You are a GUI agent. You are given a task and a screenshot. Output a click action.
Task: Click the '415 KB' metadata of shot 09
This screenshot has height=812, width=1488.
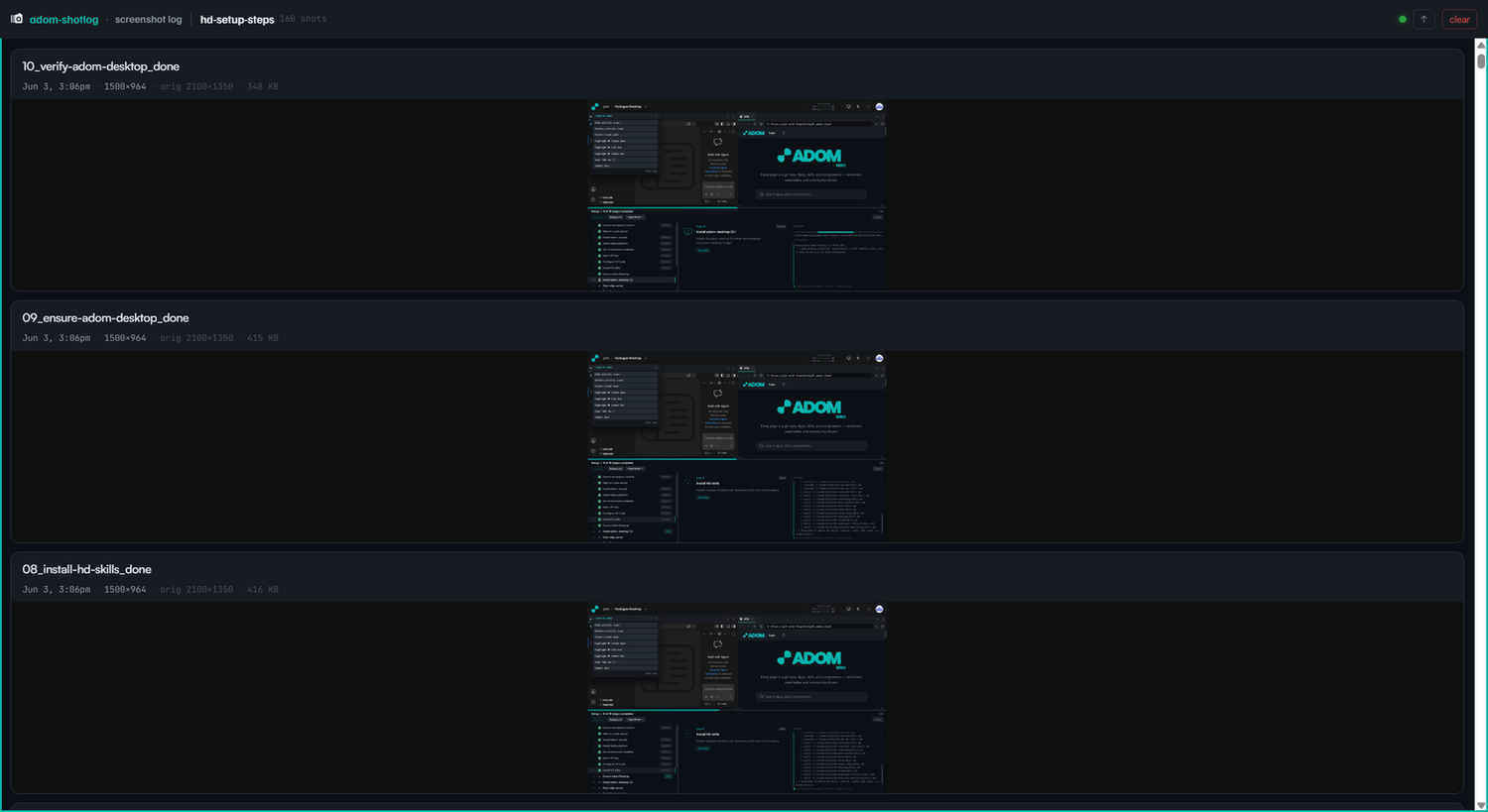263,338
